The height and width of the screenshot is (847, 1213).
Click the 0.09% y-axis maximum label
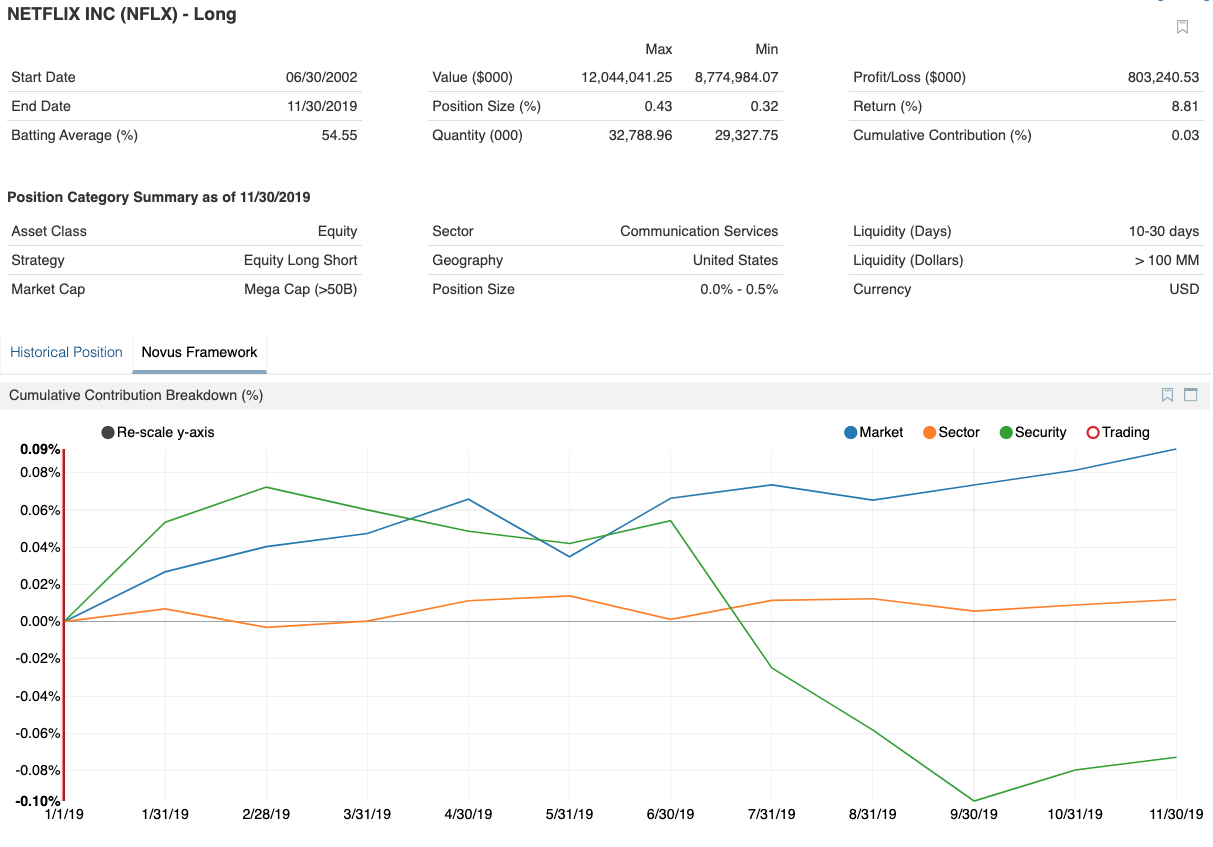point(40,449)
